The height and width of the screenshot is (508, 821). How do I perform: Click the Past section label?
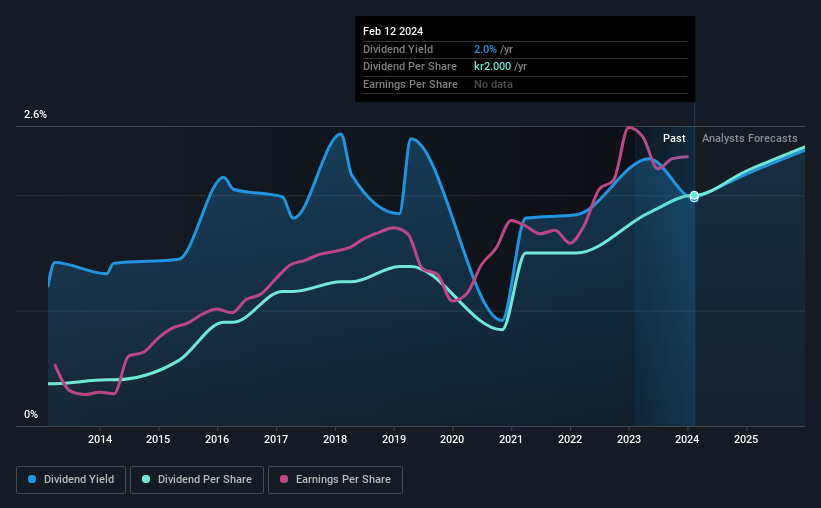[x=674, y=138]
